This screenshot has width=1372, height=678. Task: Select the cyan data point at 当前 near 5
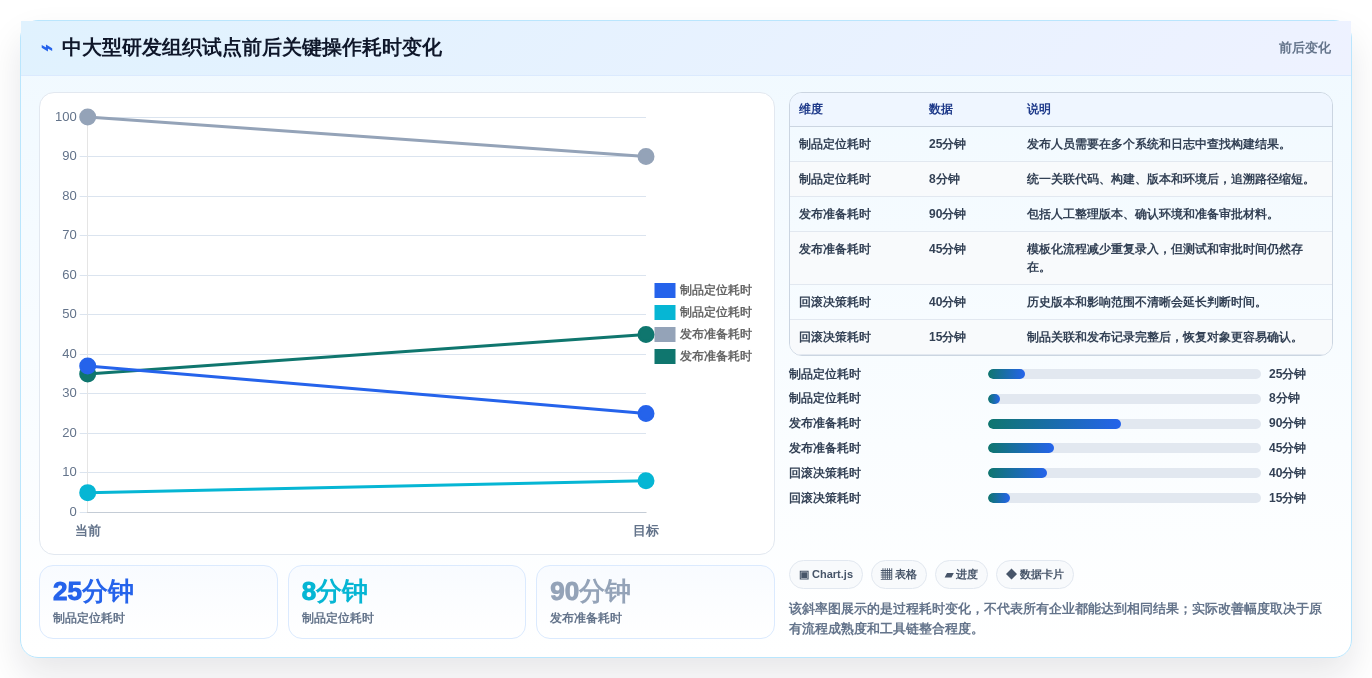coord(88,492)
